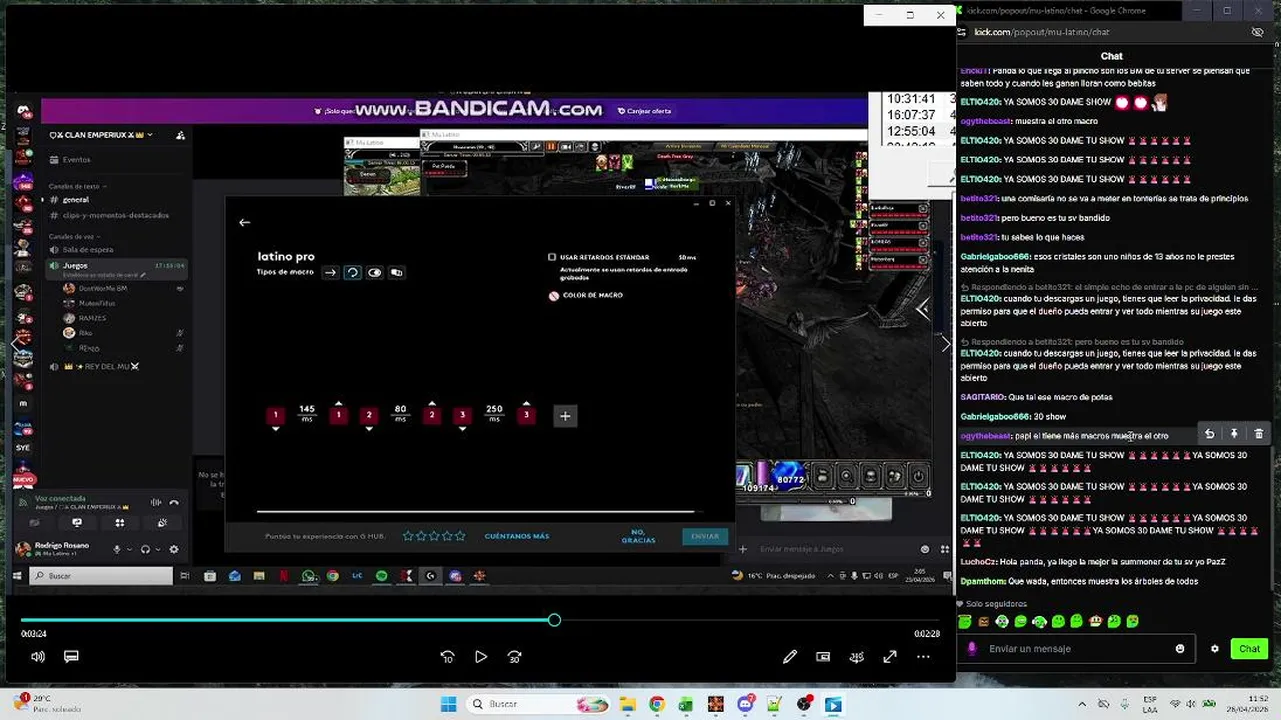Open Kick chat settings gear
1281x720 pixels.
point(1215,649)
